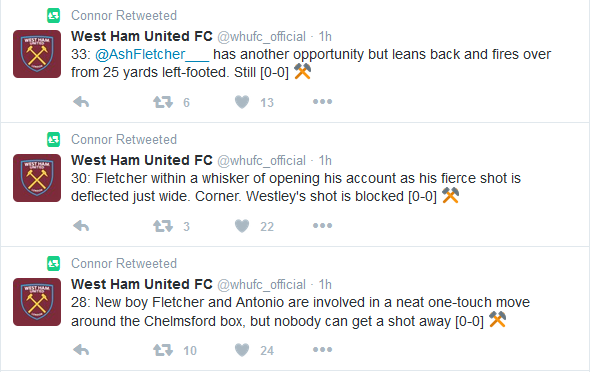The width and height of the screenshot is (590, 372).
Task: Click West Ham crest avatar on third tweet
Action: 37,302
